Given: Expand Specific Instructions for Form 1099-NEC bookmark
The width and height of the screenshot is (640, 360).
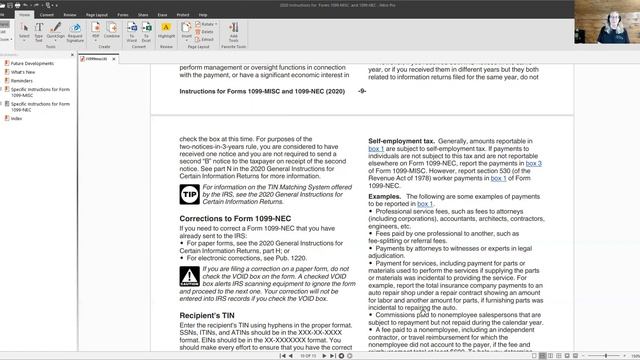Looking at the screenshot, I should pyautogui.click(x=1, y=104).
